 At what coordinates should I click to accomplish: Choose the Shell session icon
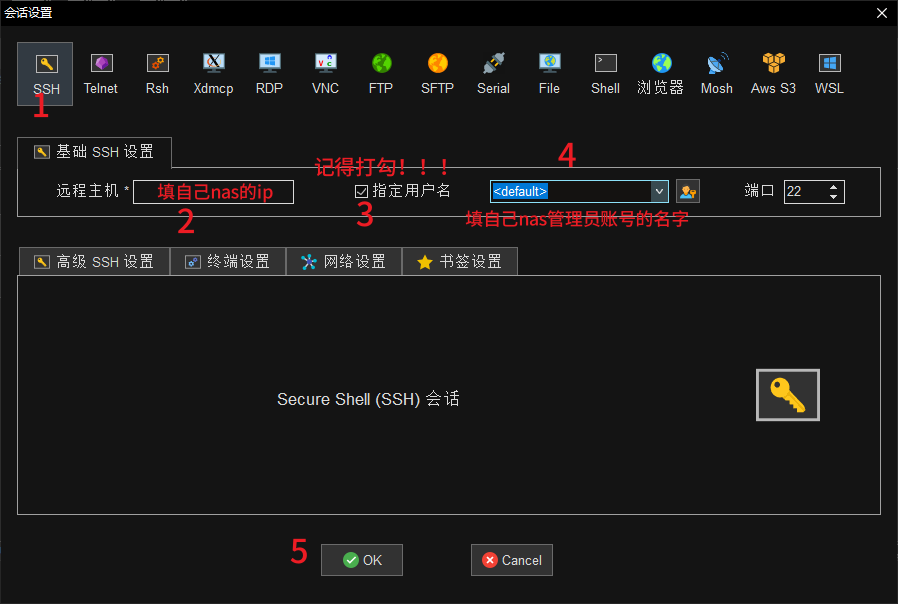605,73
